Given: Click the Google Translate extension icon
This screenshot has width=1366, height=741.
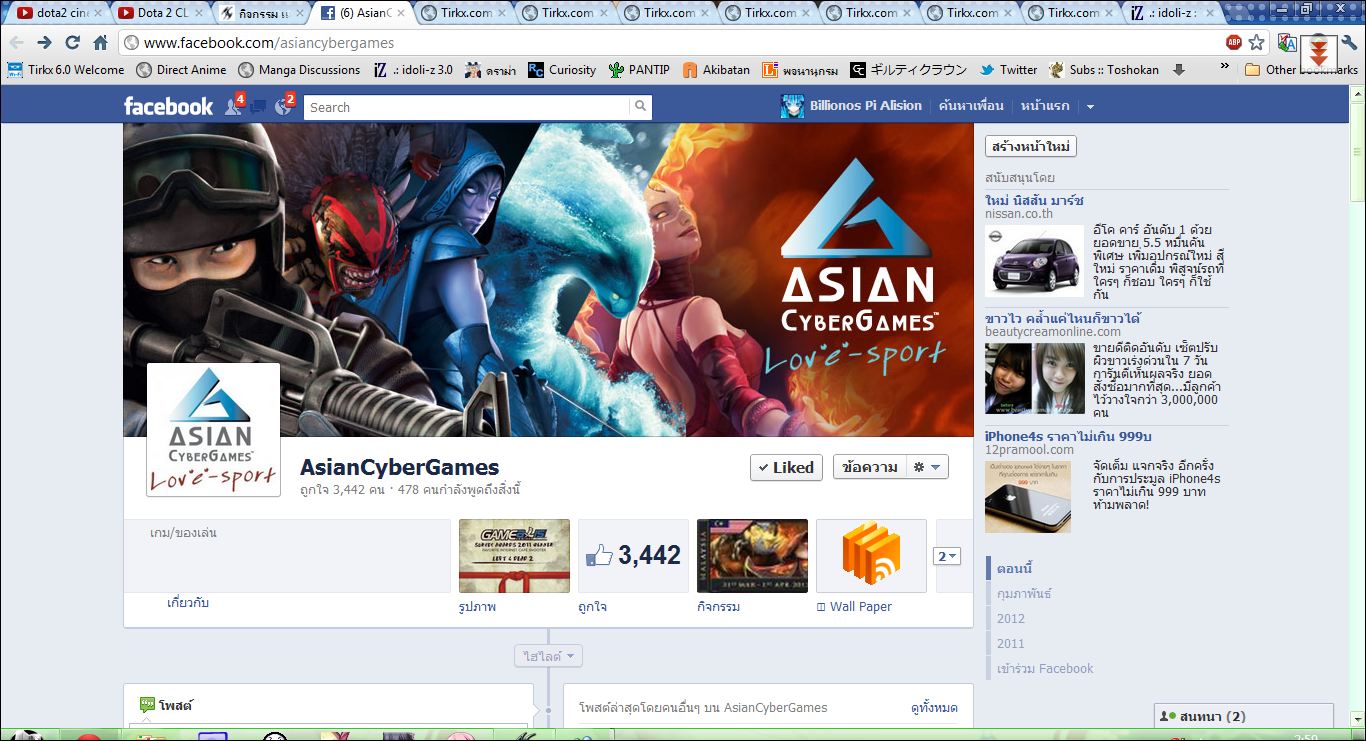Looking at the screenshot, I should (1286, 43).
